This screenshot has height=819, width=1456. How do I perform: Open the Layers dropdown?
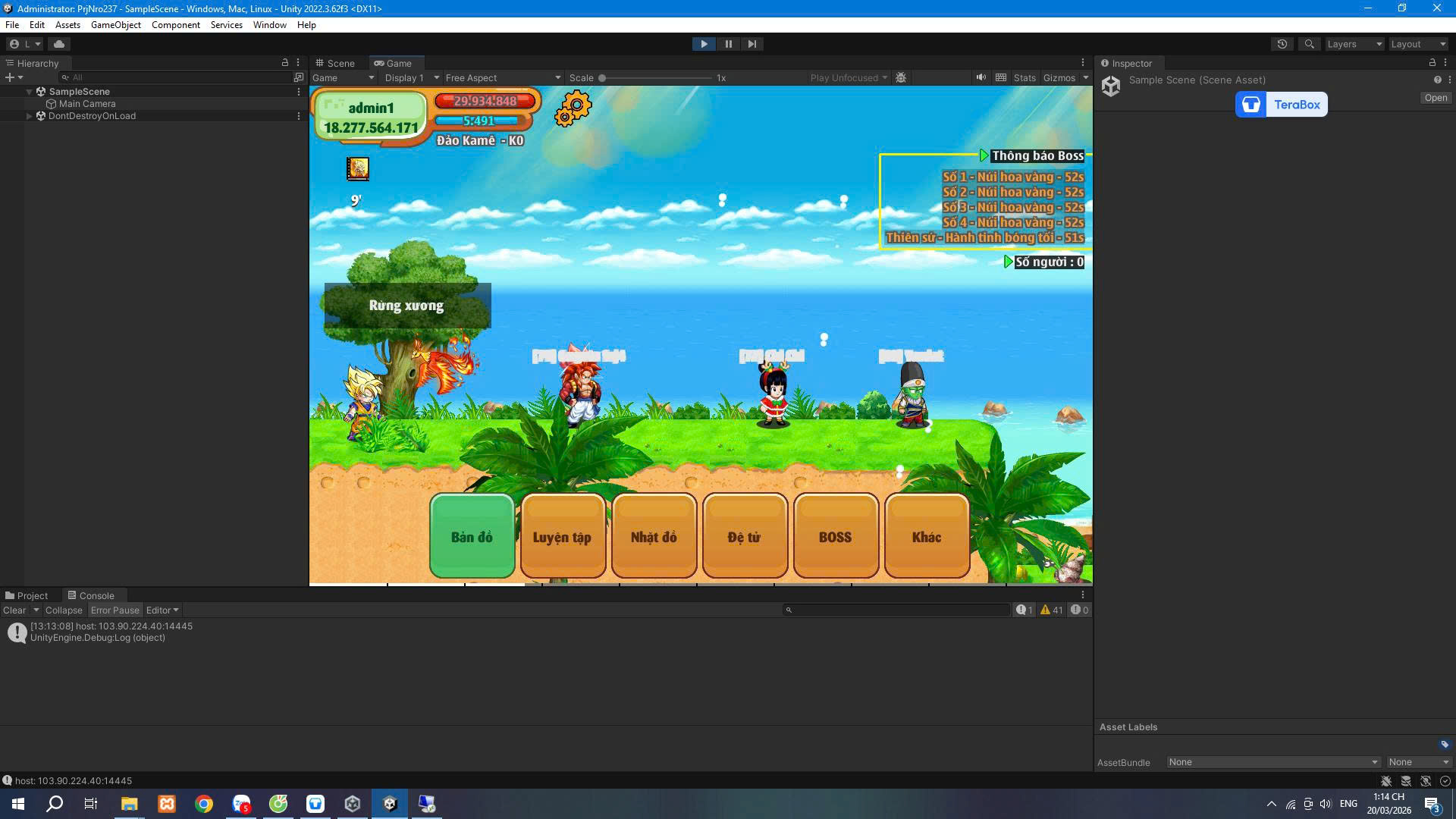click(x=1354, y=44)
